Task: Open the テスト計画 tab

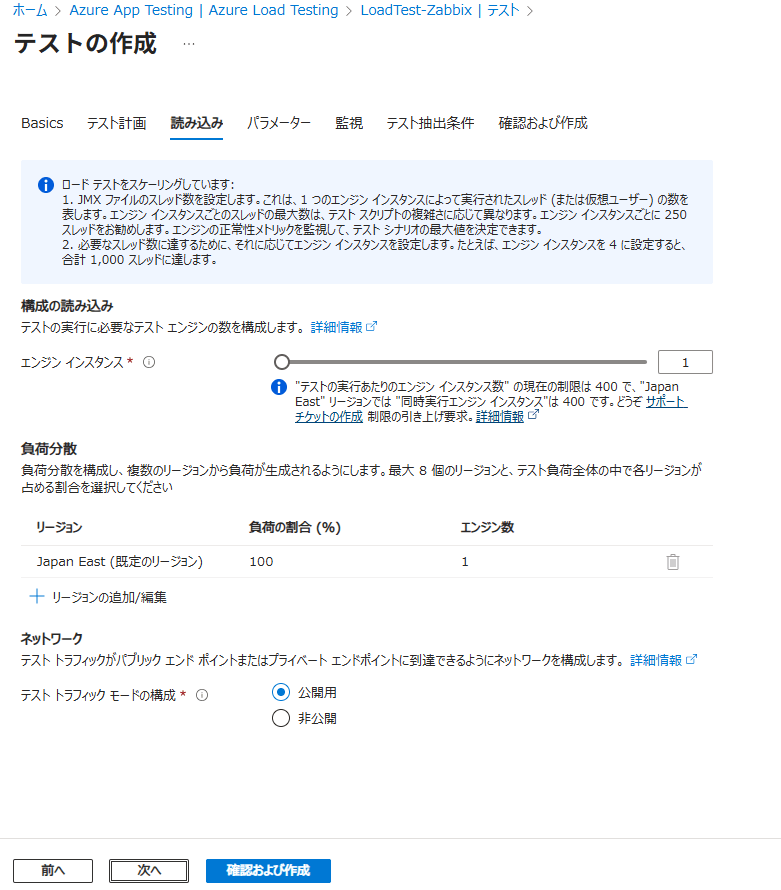Action: 116,123
